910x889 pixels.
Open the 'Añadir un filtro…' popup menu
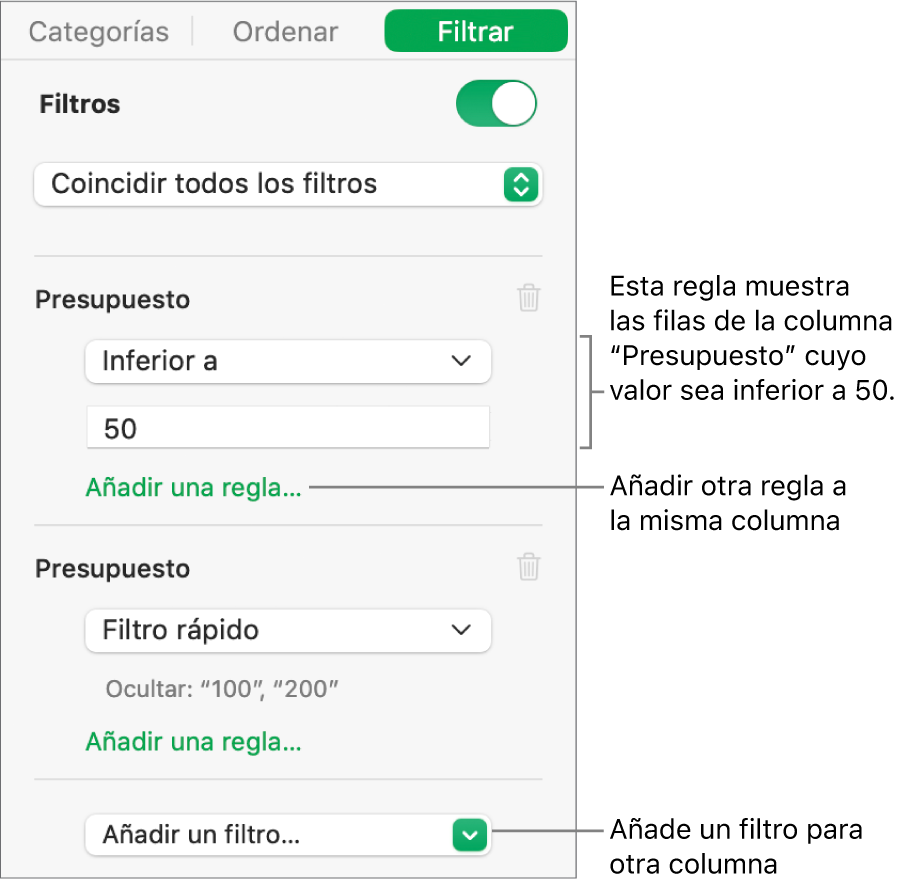coord(288,834)
